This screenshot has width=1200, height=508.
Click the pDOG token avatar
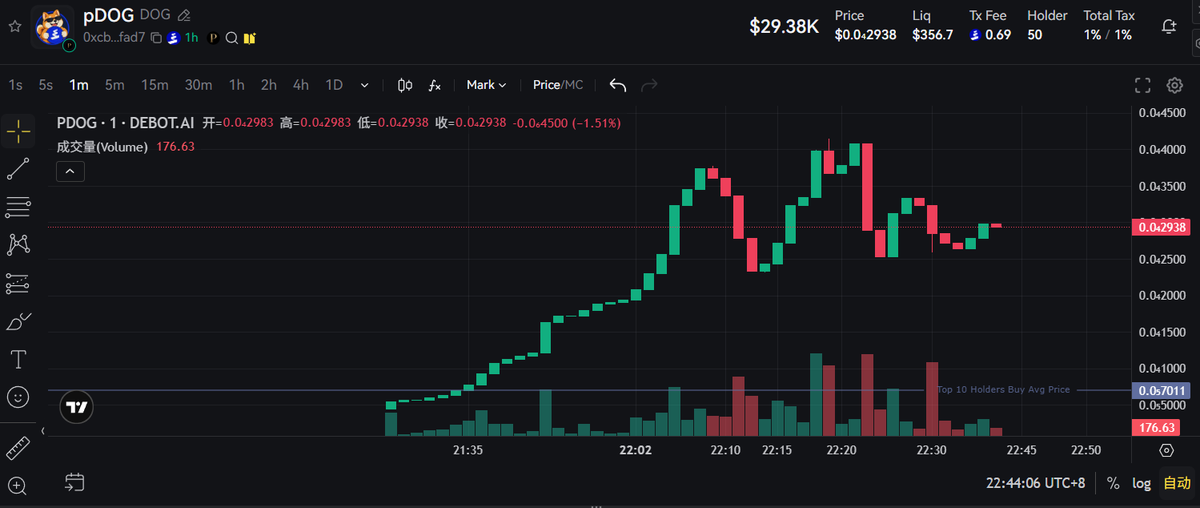pyautogui.click(x=52, y=26)
